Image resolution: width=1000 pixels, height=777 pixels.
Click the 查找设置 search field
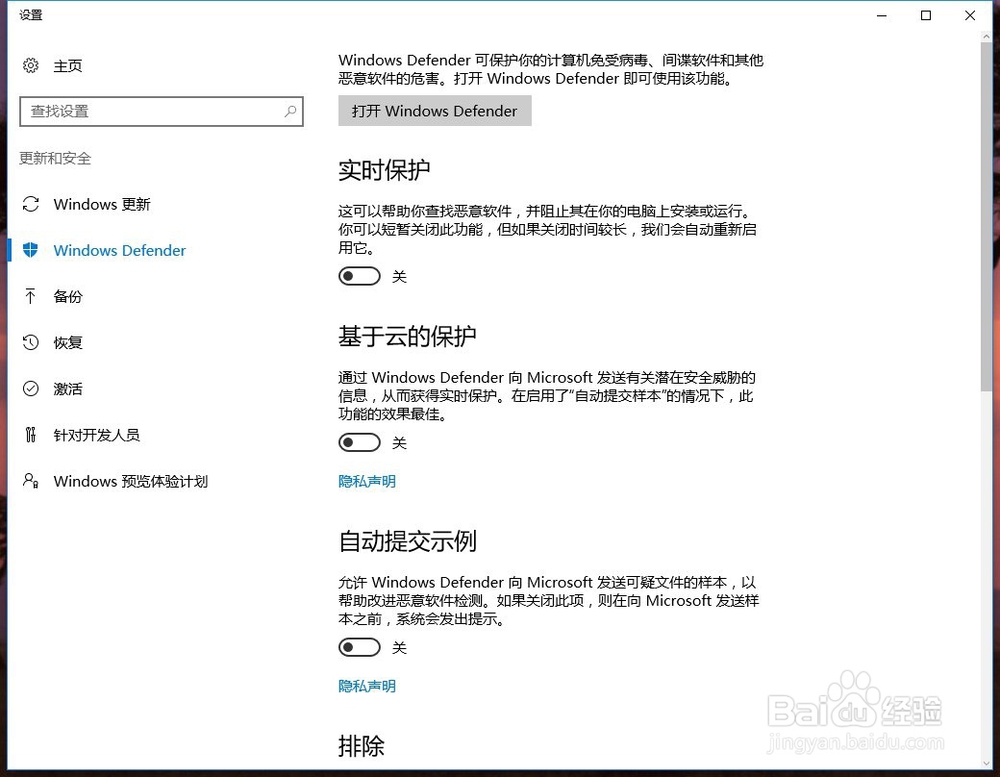point(161,112)
